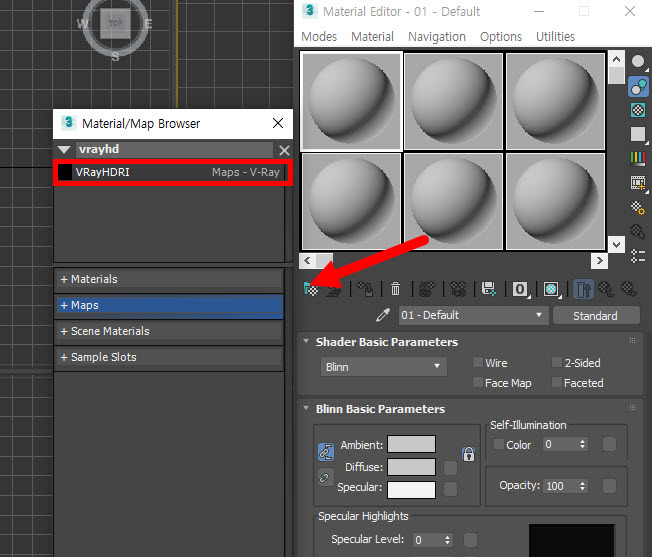Viewport: 652px width, 557px height.
Task: Open the Utilities menu
Action: coord(555,37)
